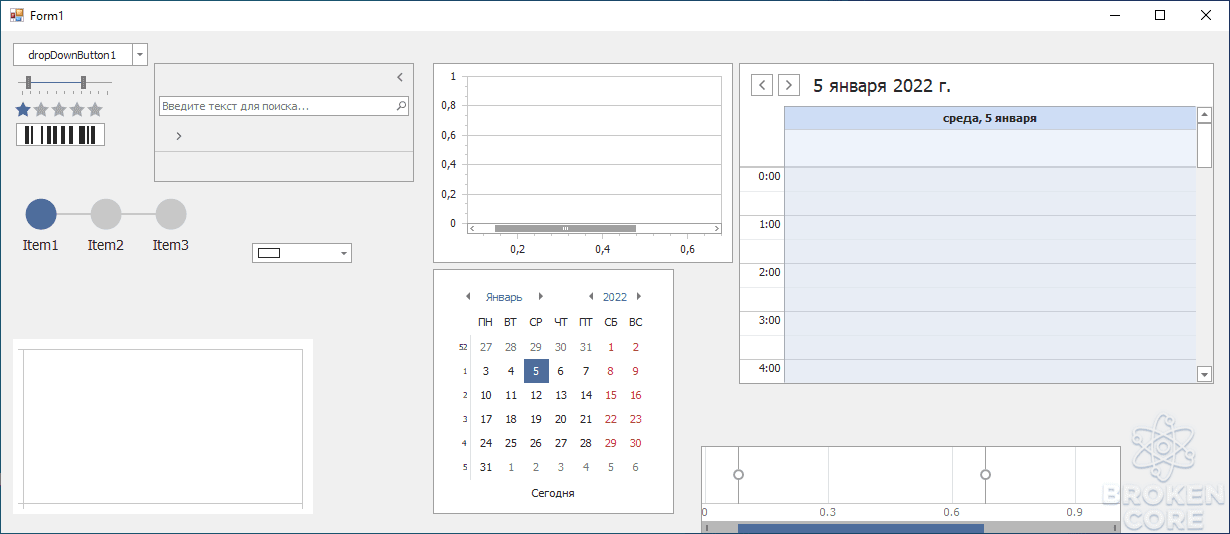The image size is (1230, 534).
Task: Select January 19 in calendar
Action: [x=536, y=419]
